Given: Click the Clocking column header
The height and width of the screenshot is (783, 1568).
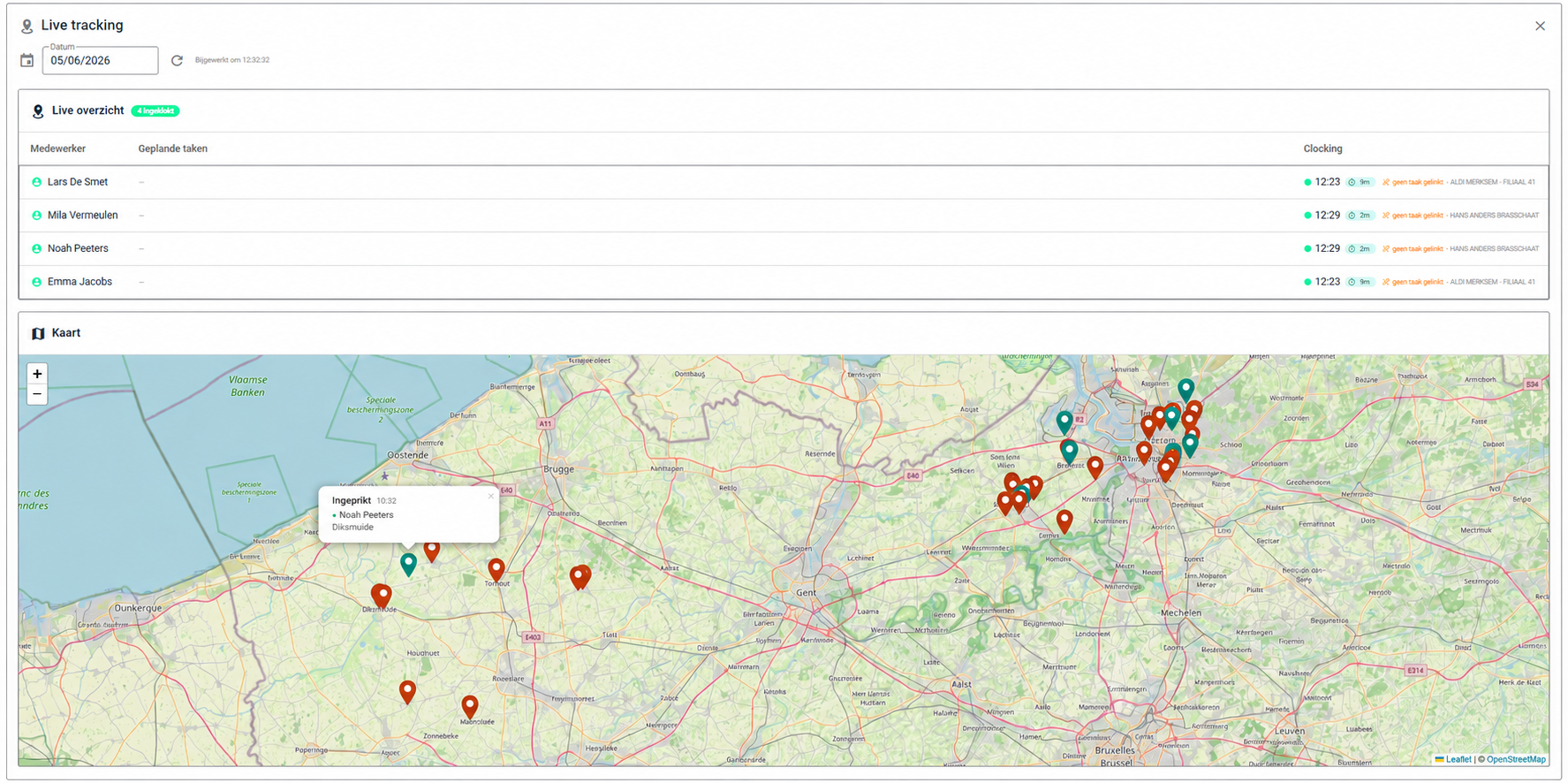Looking at the screenshot, I should (x=1322, y=148).
